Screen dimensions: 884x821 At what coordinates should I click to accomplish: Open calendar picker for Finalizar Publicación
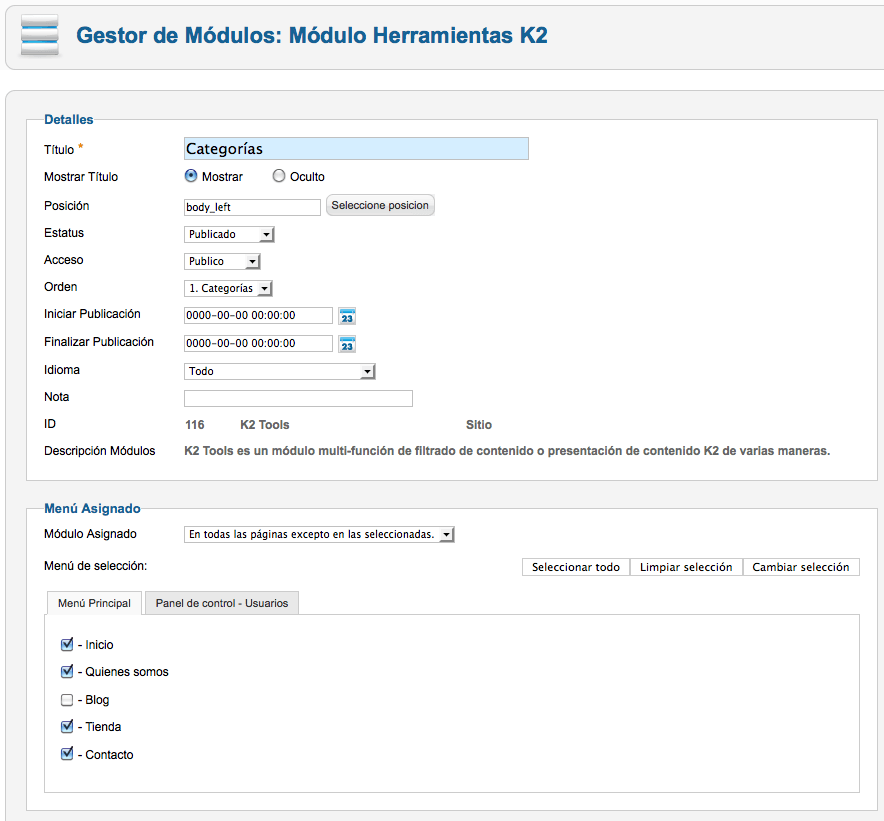pos(347,344)
